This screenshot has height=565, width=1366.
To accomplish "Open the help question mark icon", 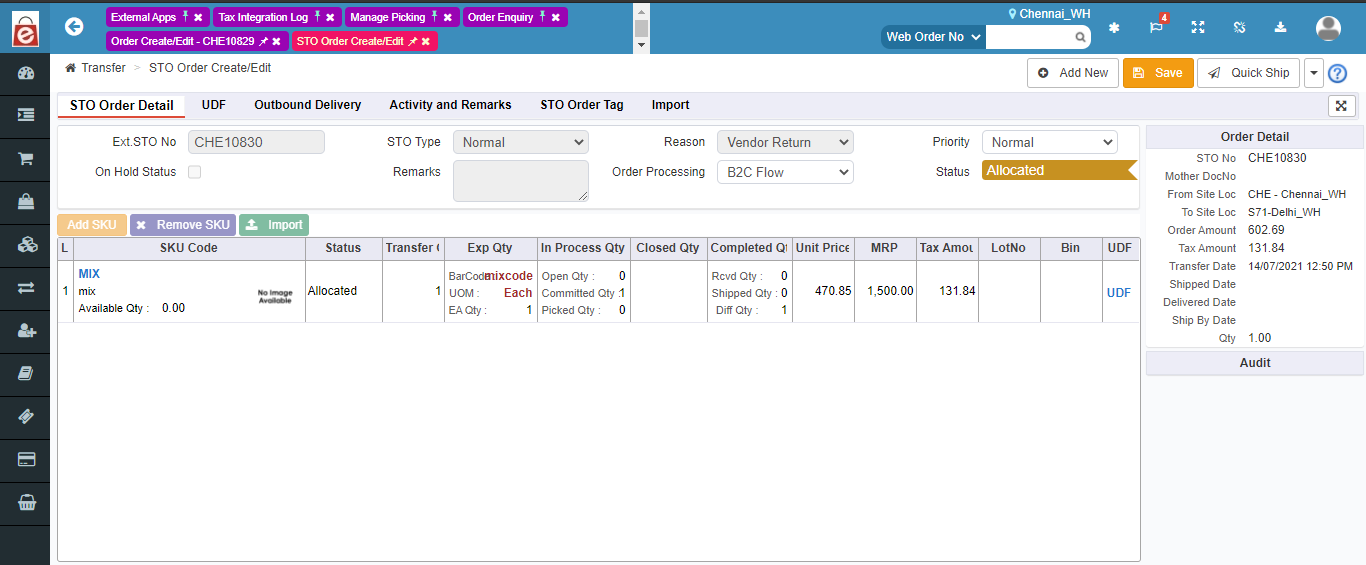I will click(x=1337, y=73).
